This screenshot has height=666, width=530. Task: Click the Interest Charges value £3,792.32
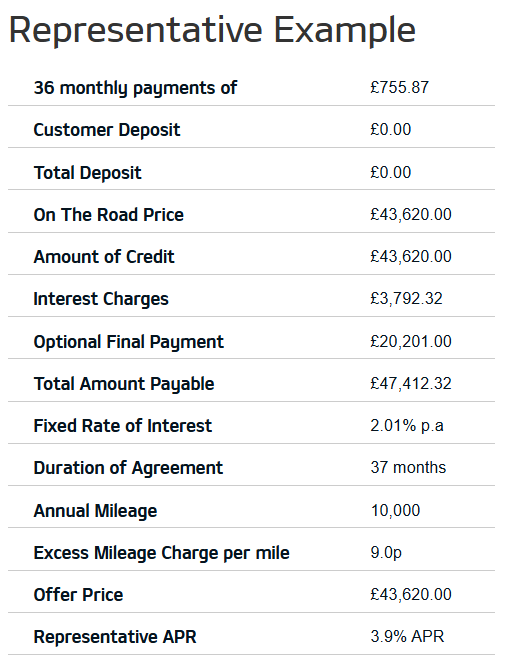406,299
